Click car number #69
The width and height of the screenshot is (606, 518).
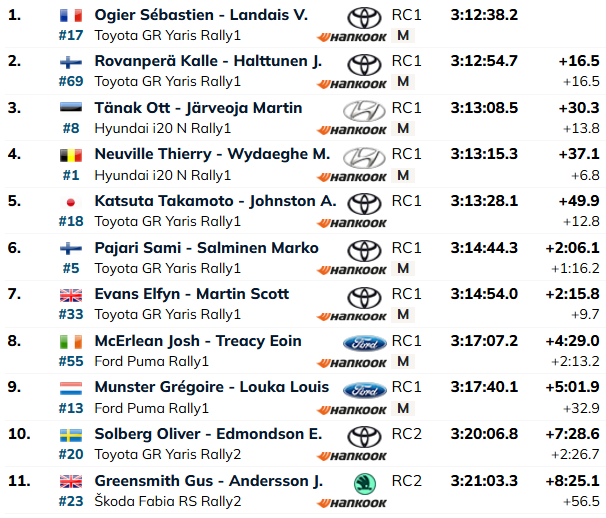[x=71, y=82]
